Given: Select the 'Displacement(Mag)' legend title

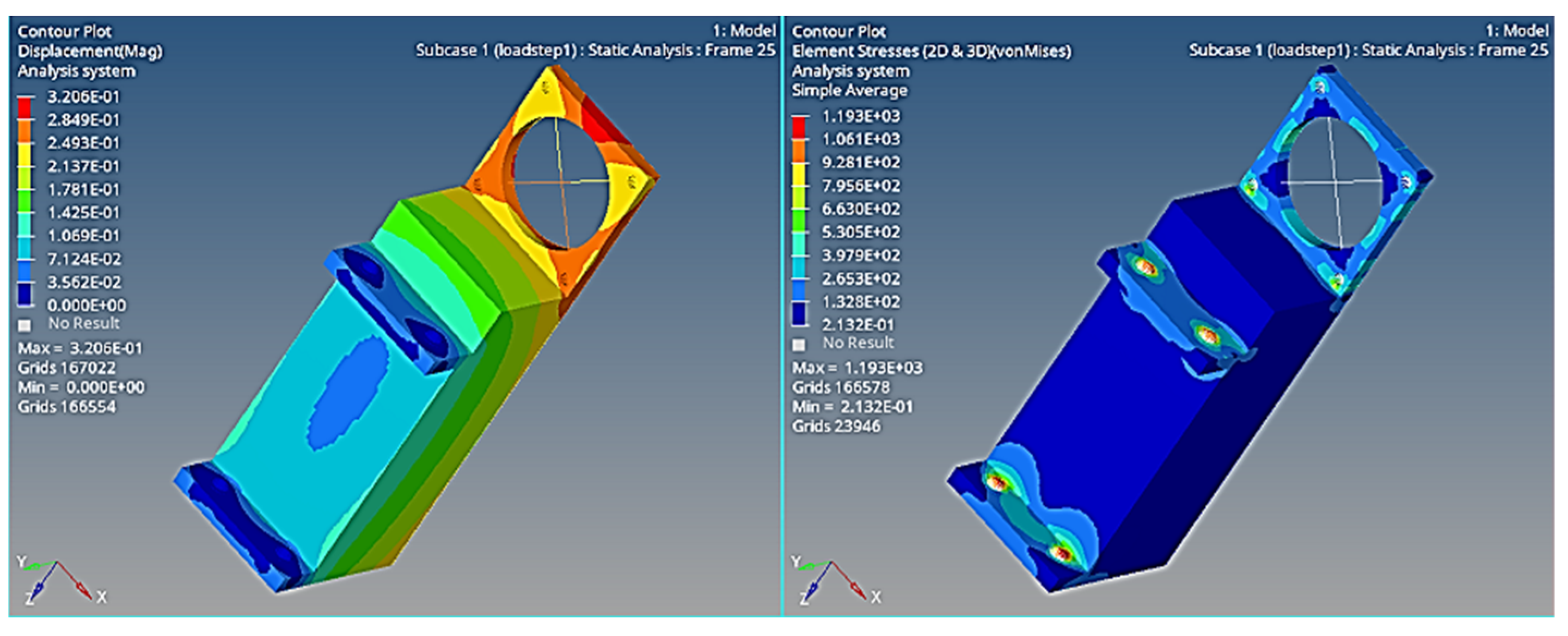Looking at the screenshot, I should [90, 51].
